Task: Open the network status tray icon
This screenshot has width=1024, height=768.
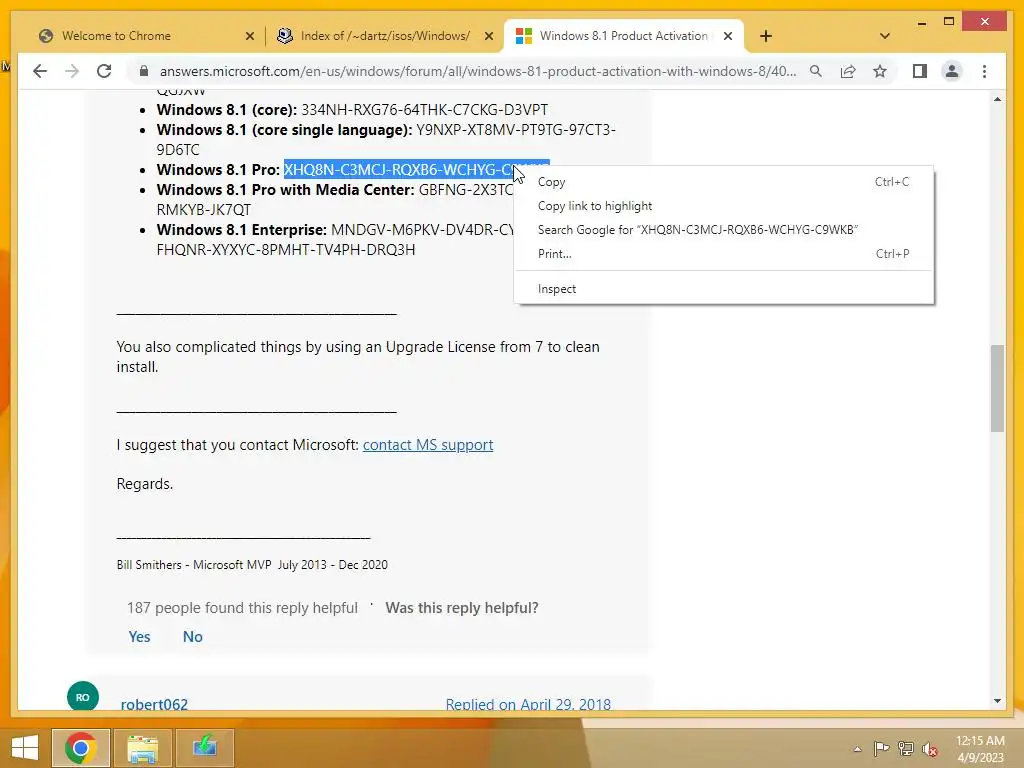Action: tap(906, 749)
